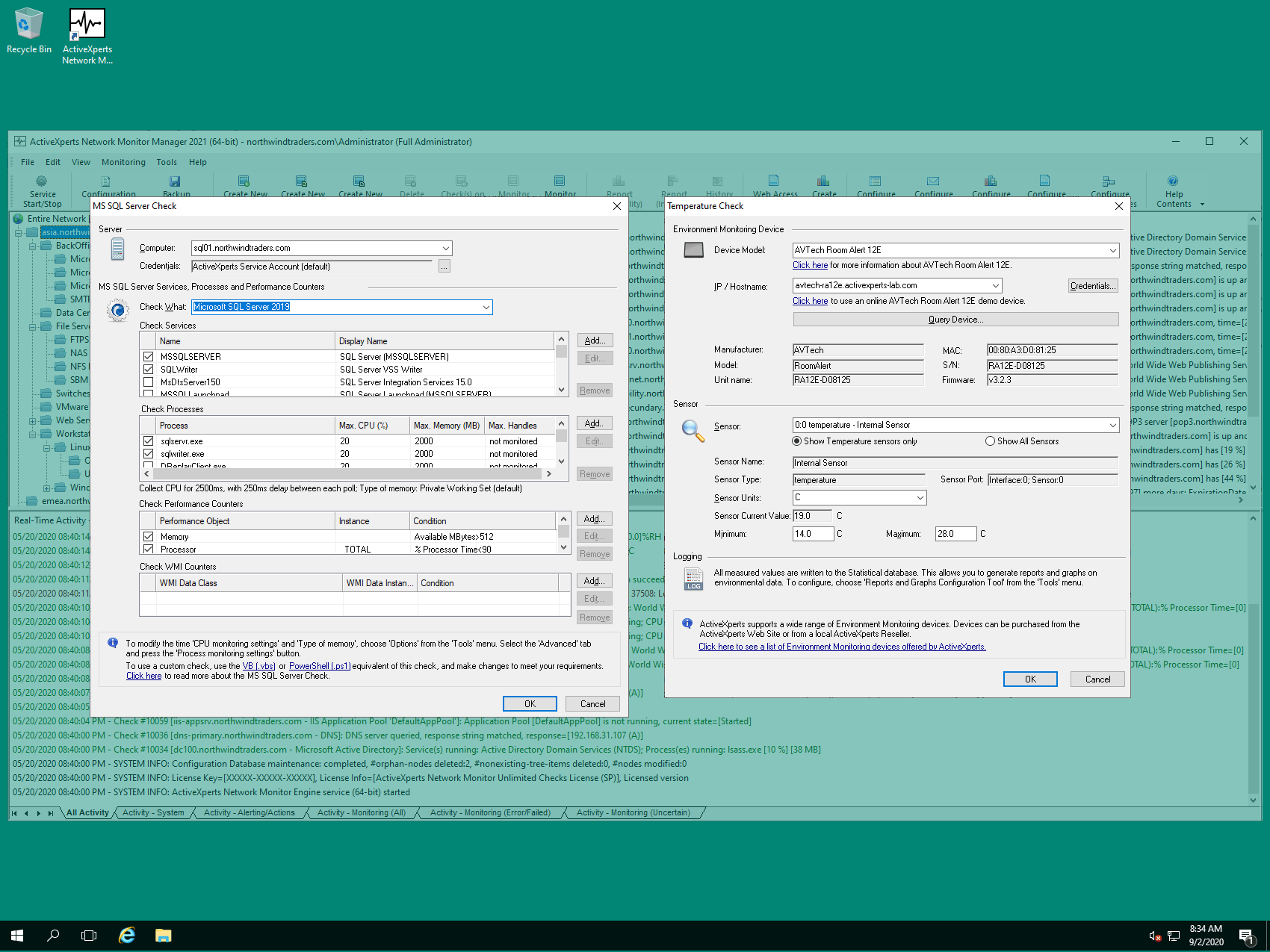Open the File menu
1270x952 pixels.
(28, 162)
